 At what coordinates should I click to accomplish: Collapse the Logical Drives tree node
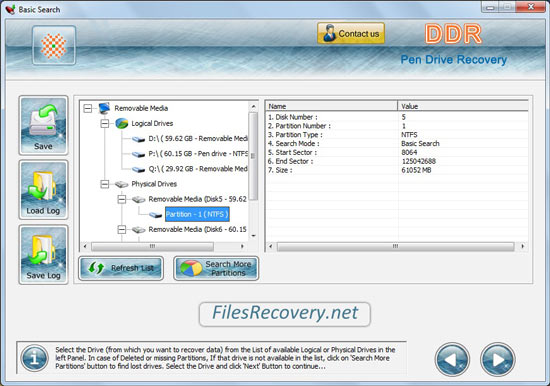(105, 124)
